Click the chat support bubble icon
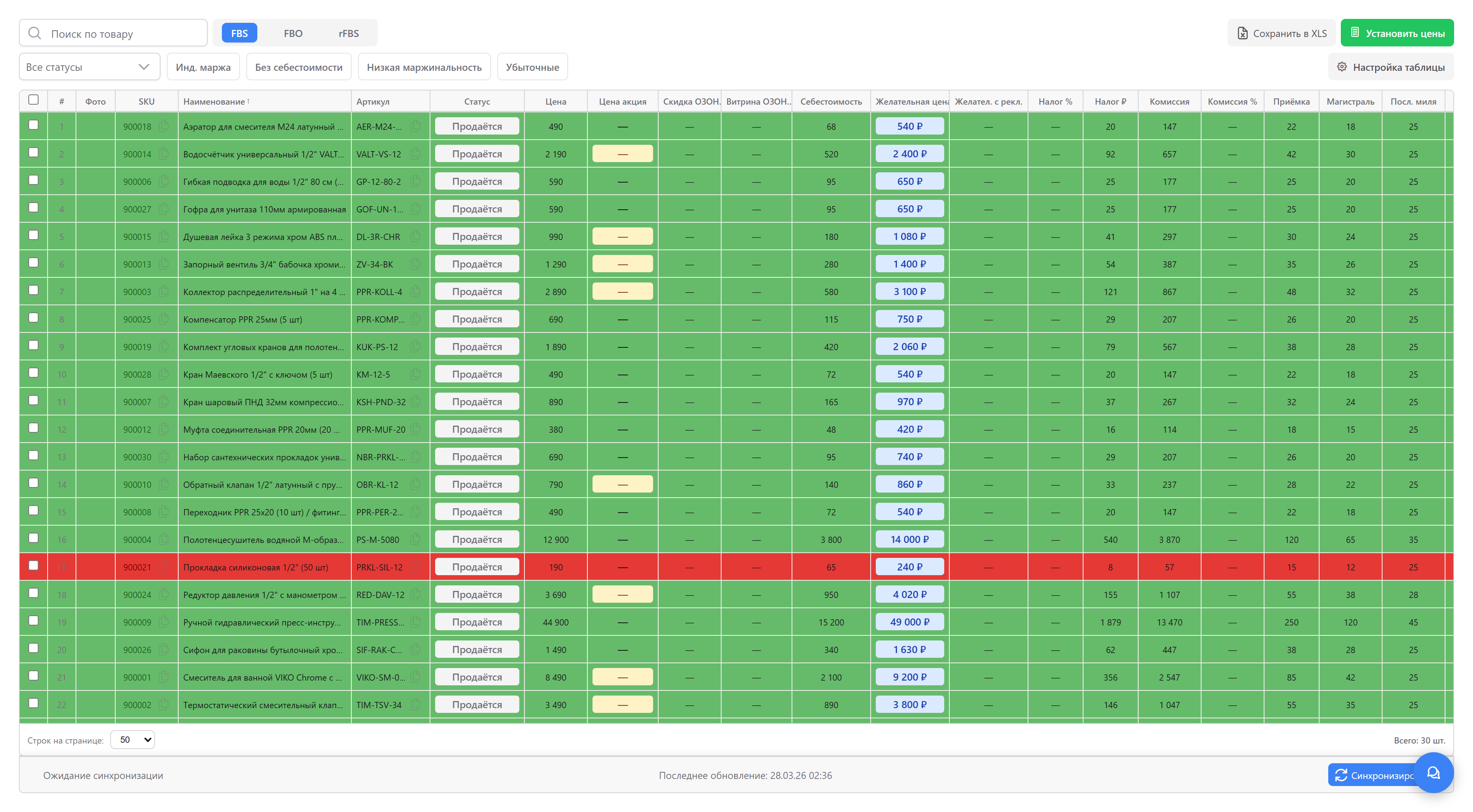 (x=1434, y=773)
